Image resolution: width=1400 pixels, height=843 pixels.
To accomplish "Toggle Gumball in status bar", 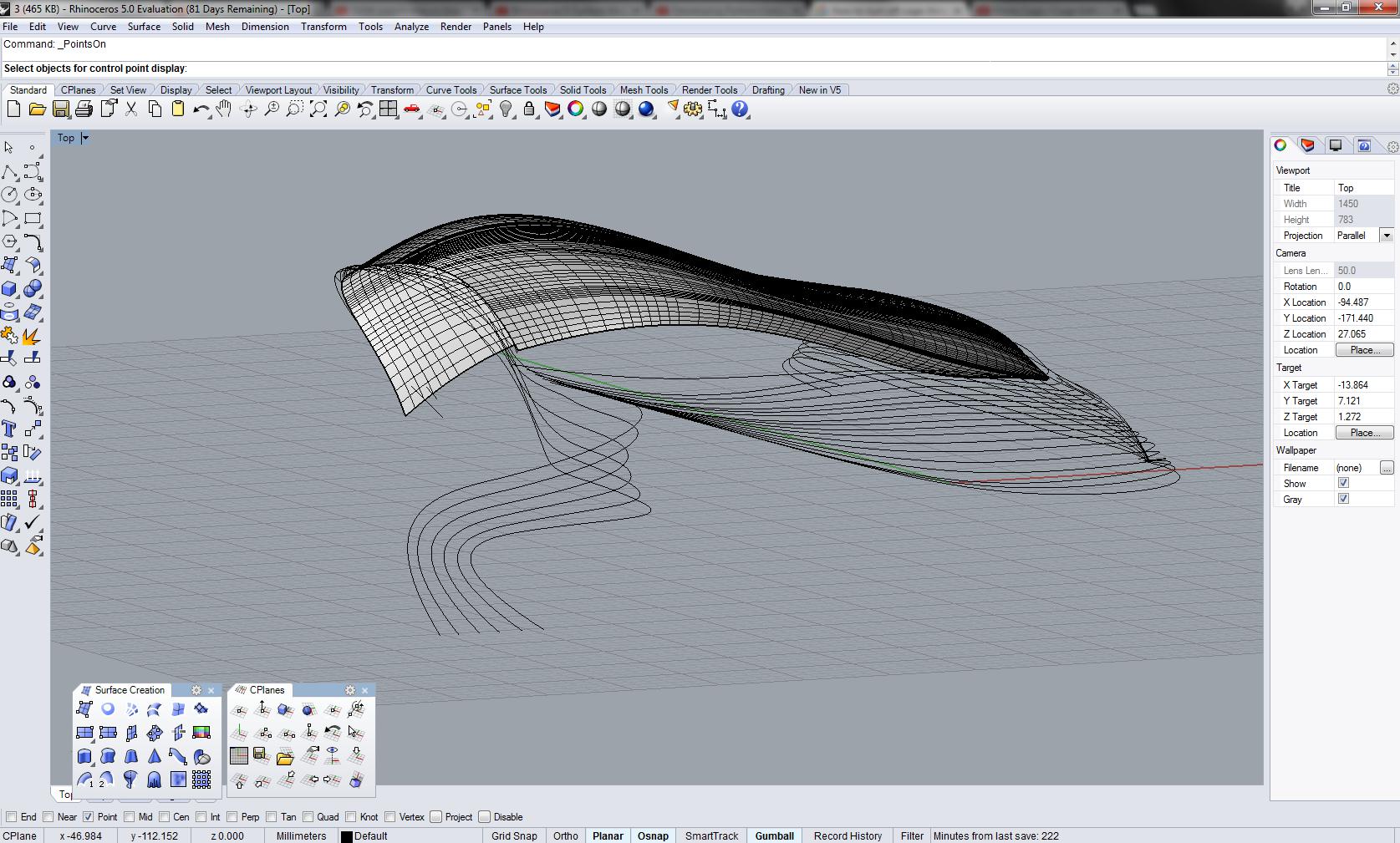I will point(775,835).
